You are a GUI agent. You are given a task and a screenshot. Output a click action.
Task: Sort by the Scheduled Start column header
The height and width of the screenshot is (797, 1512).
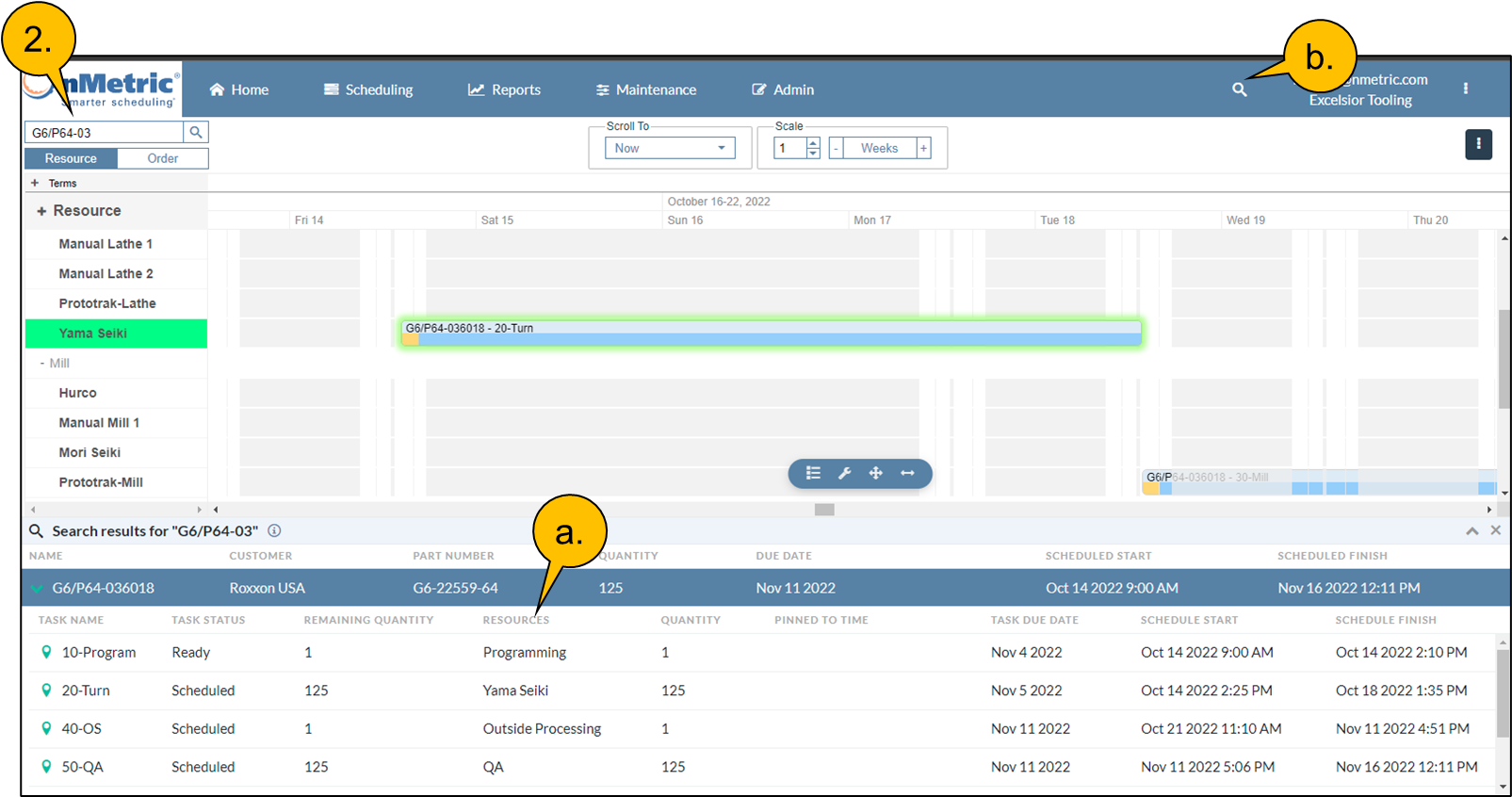tap(1098, 556)
